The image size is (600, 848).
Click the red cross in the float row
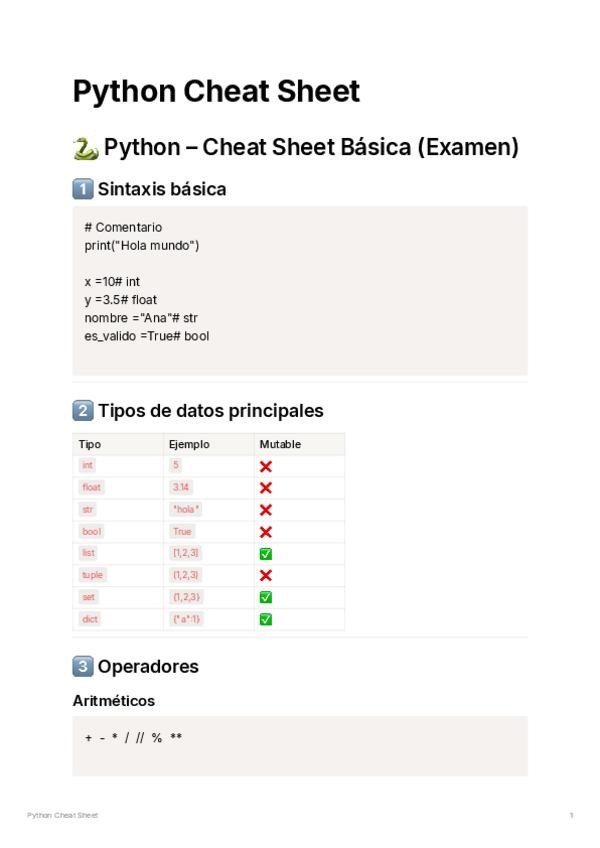(x=266, y=488)
